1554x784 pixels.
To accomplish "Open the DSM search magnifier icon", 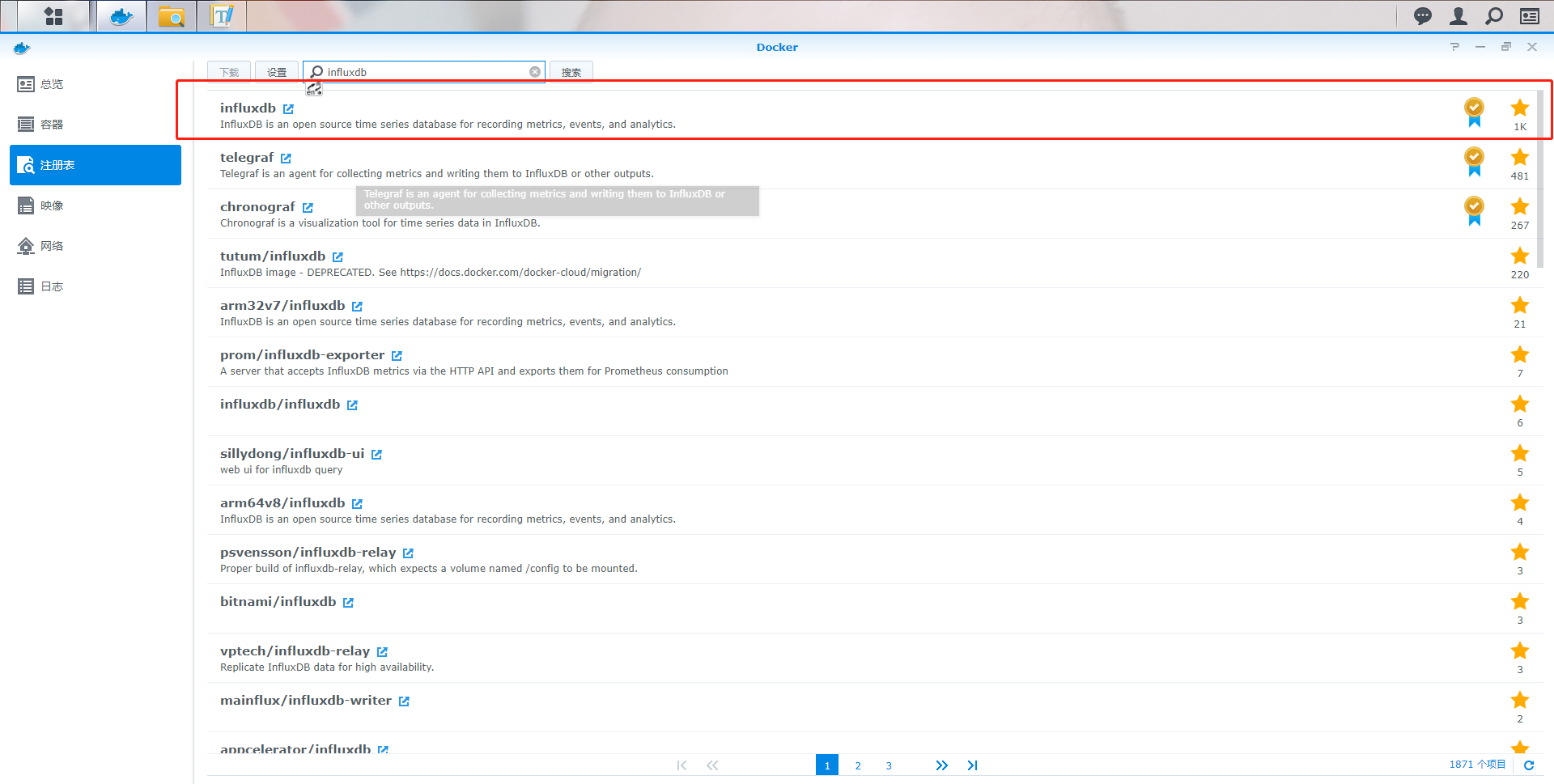I will point(1494,16).
